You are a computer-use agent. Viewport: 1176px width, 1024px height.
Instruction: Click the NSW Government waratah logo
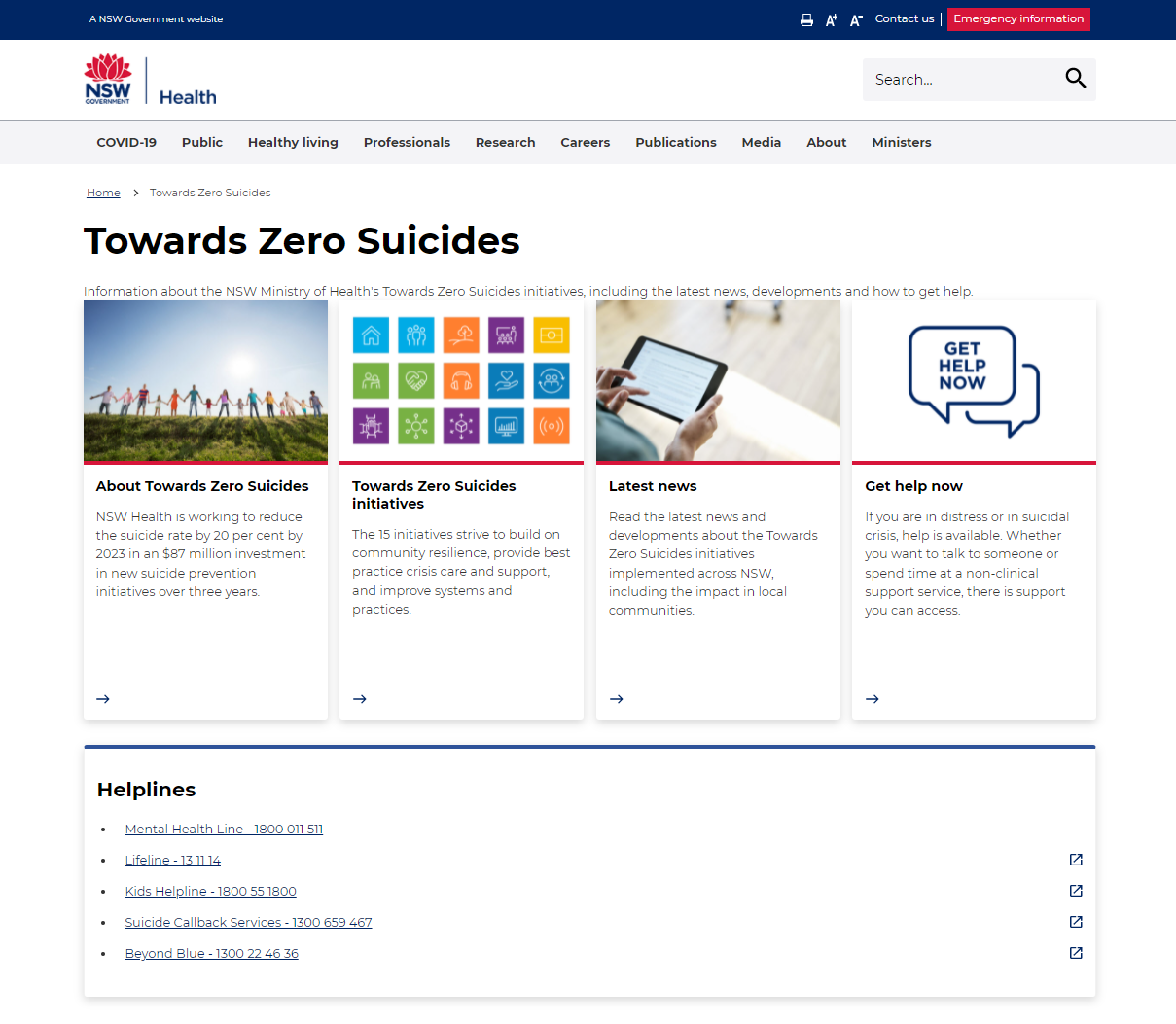[108, 79]
